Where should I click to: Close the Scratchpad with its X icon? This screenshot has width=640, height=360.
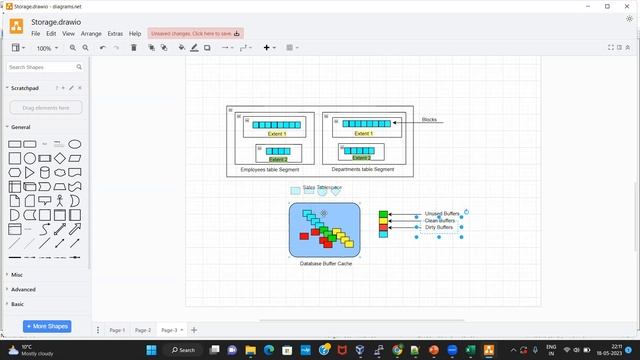[80, 88]
